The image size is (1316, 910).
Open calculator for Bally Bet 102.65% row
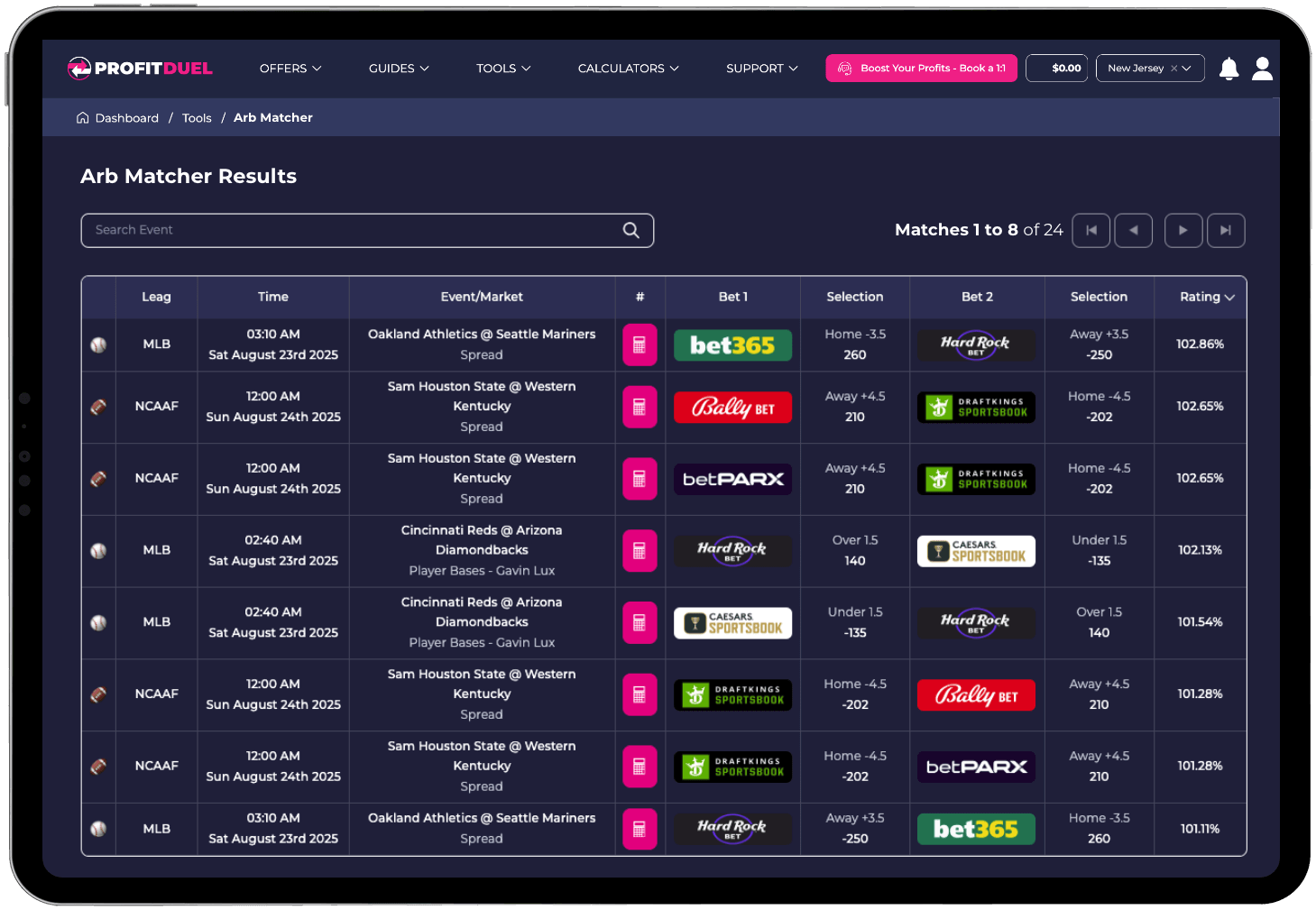click(x=640, y=407)
